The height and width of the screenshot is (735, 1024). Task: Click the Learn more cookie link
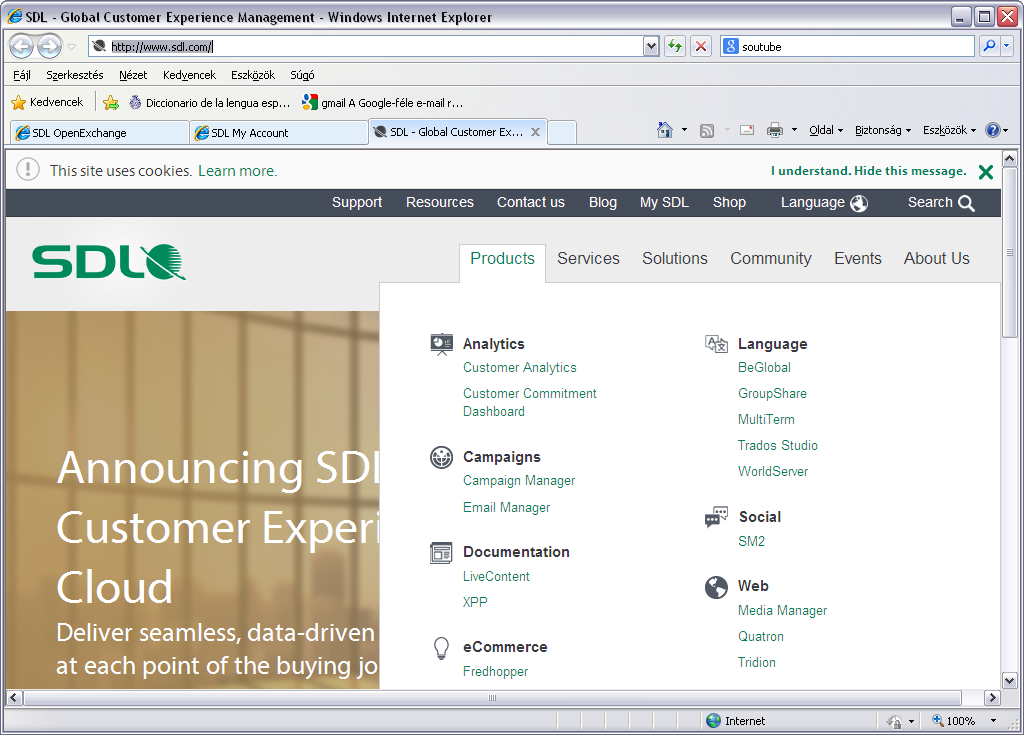pos(238,171)
